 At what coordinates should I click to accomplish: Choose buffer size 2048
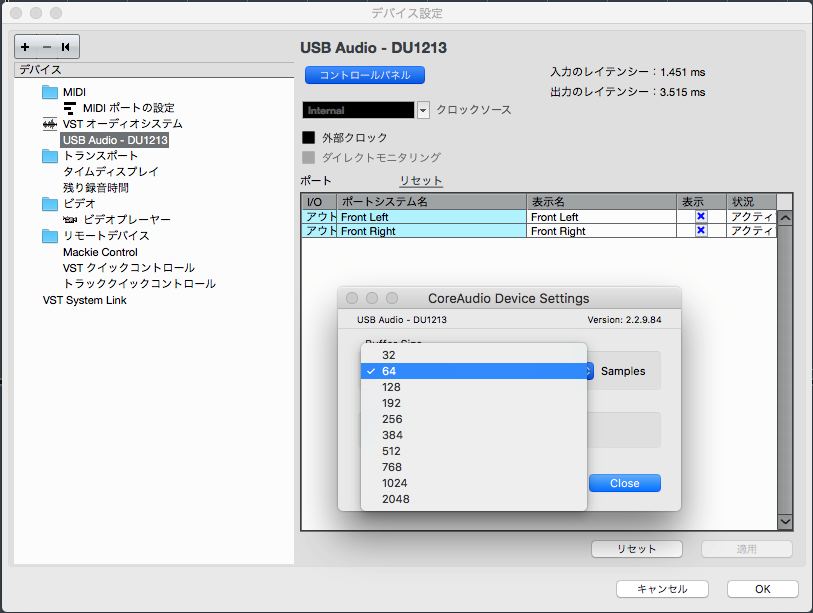tap(474, 499)
